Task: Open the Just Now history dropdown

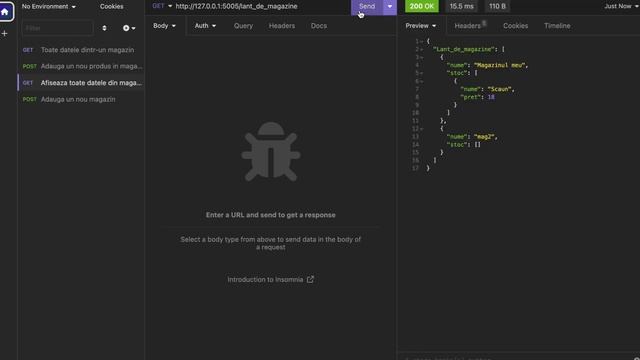Action: tap(621, 6)
